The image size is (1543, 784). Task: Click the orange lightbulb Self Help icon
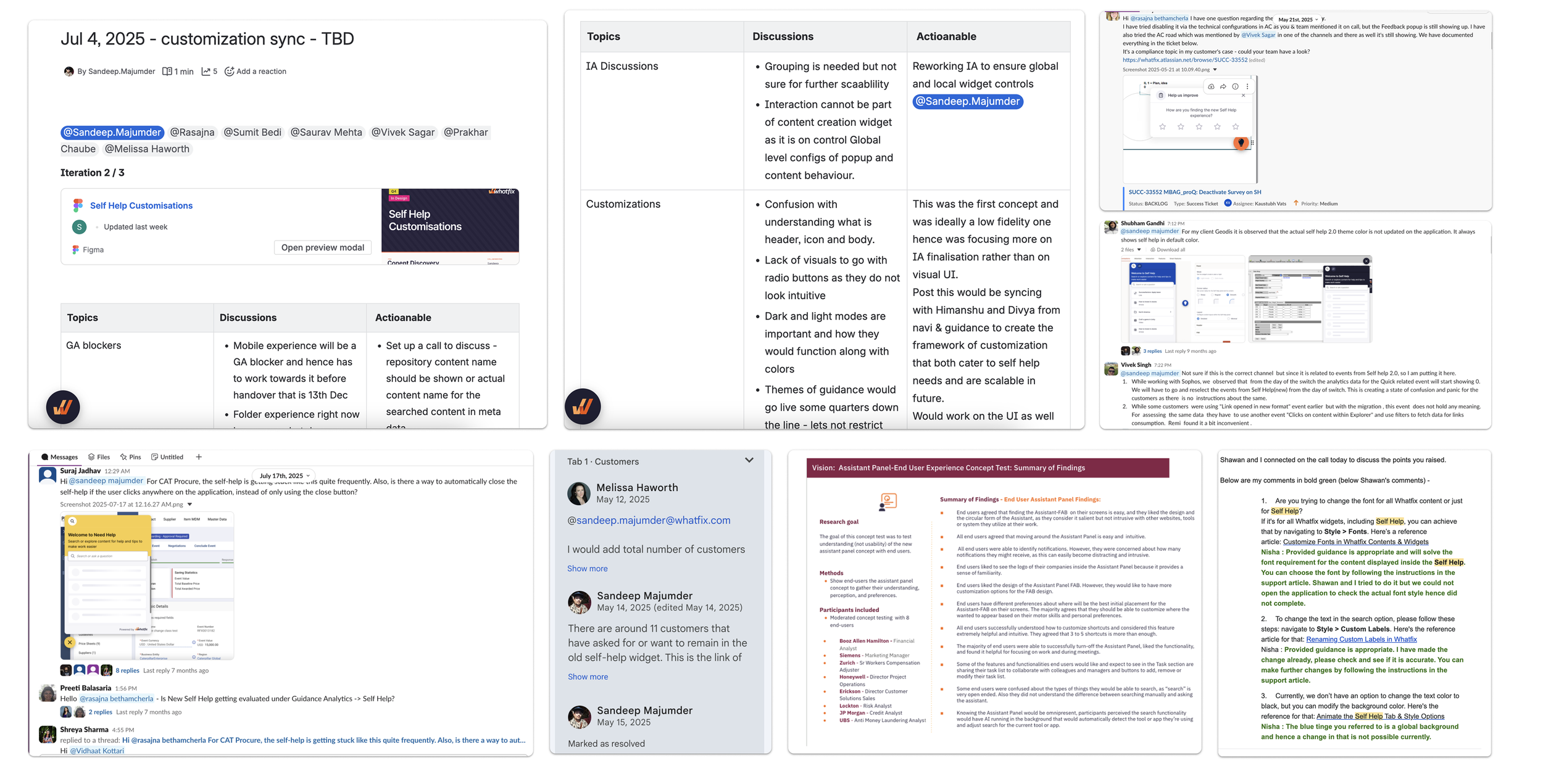coord(1241,143)
